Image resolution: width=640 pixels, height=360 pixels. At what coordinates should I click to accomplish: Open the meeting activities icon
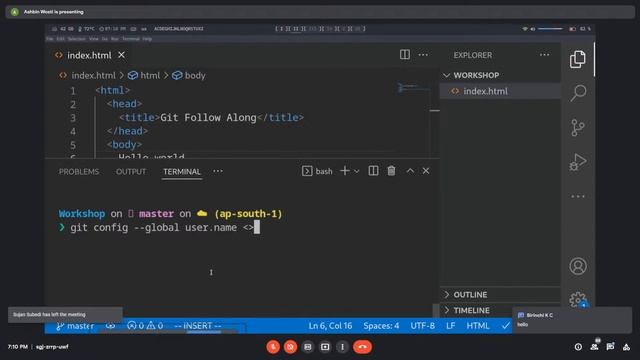click(626, 347)
